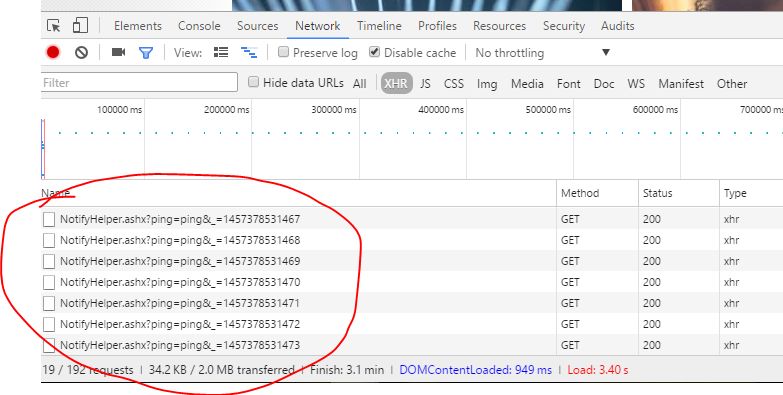This screenshot has width=783, height=395.
Task: Switch to large request rows view icon
Action: coord(221,52)
